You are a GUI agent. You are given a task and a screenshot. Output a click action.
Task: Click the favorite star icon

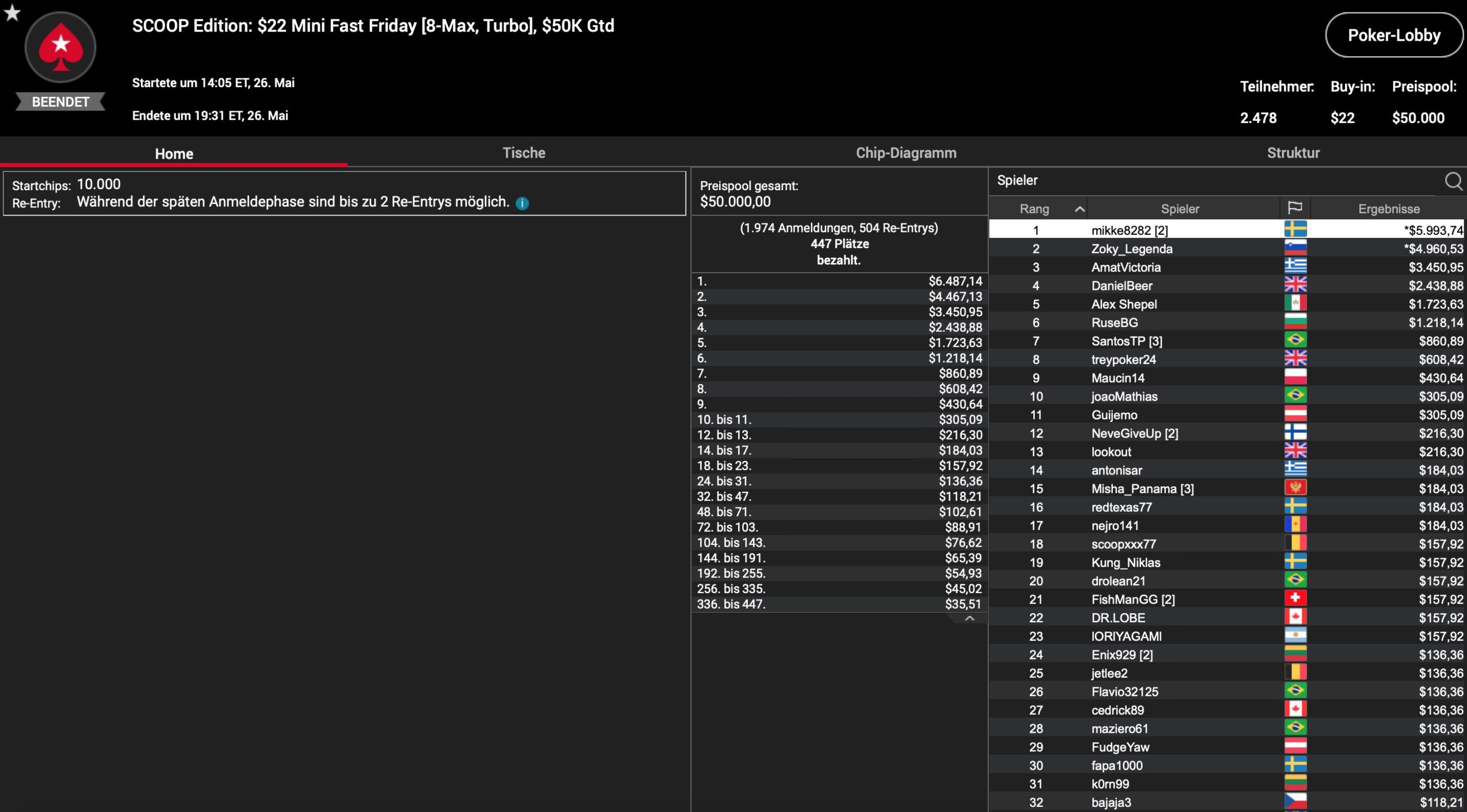click(12, 13)
